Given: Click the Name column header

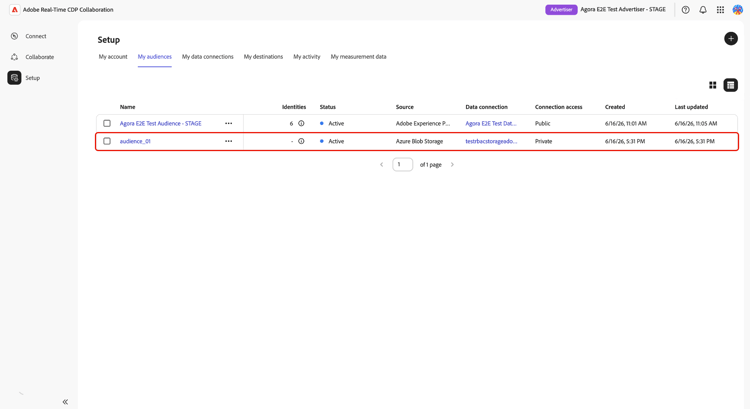Looking at the screenshot, I should point(127,107).
